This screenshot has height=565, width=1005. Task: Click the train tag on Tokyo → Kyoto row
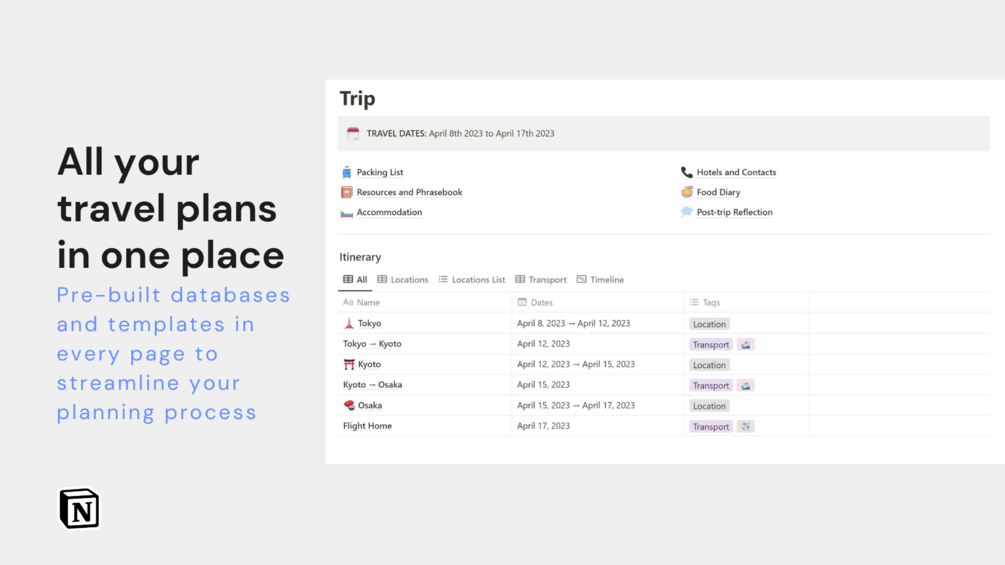[x=746, y=345]
